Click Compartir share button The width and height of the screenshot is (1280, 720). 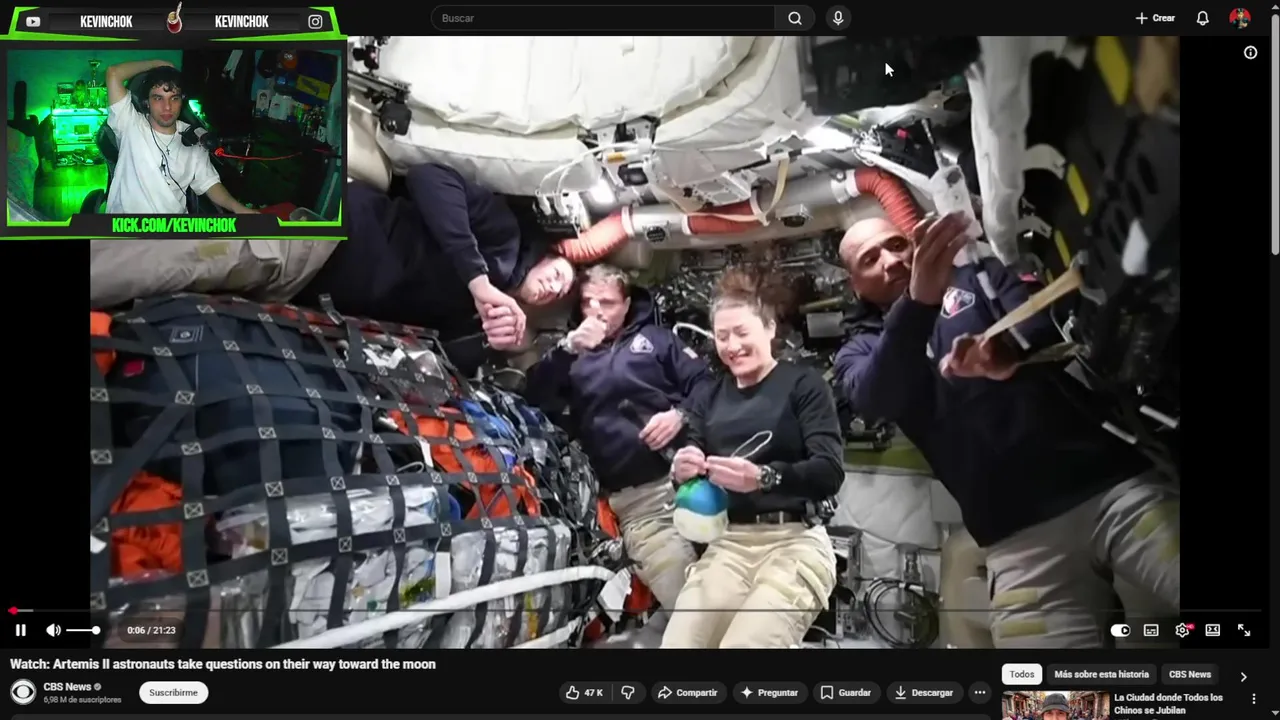pos(688,692)
